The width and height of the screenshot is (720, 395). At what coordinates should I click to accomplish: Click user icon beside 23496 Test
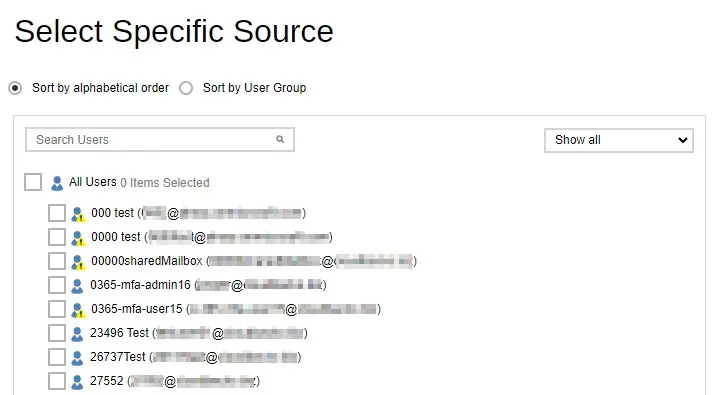tap(77, 334)
